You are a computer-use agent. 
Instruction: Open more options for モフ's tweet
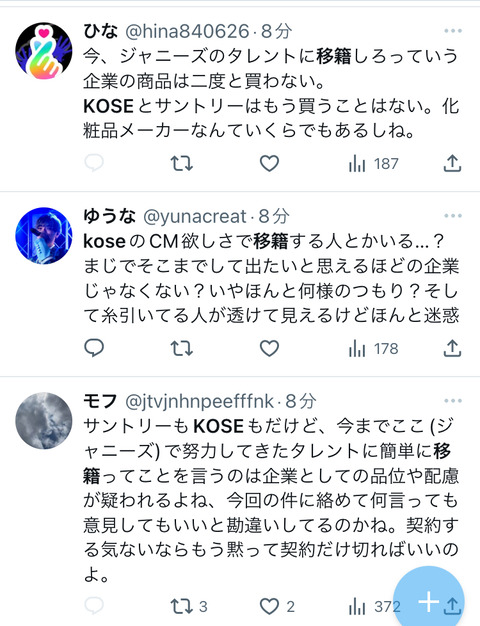tap(453, 400)
